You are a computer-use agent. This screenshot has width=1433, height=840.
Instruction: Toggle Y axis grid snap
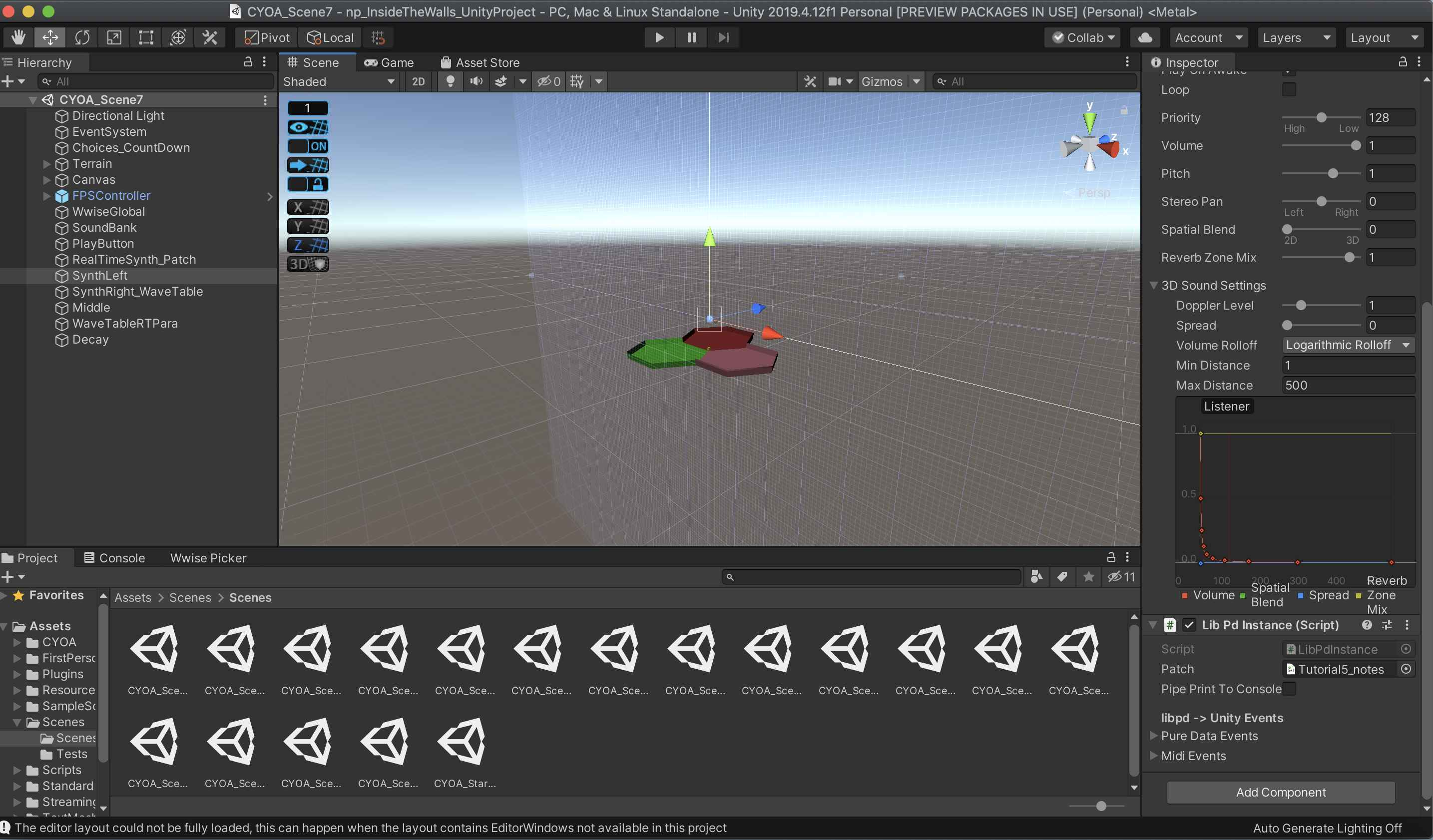(308, 226)
